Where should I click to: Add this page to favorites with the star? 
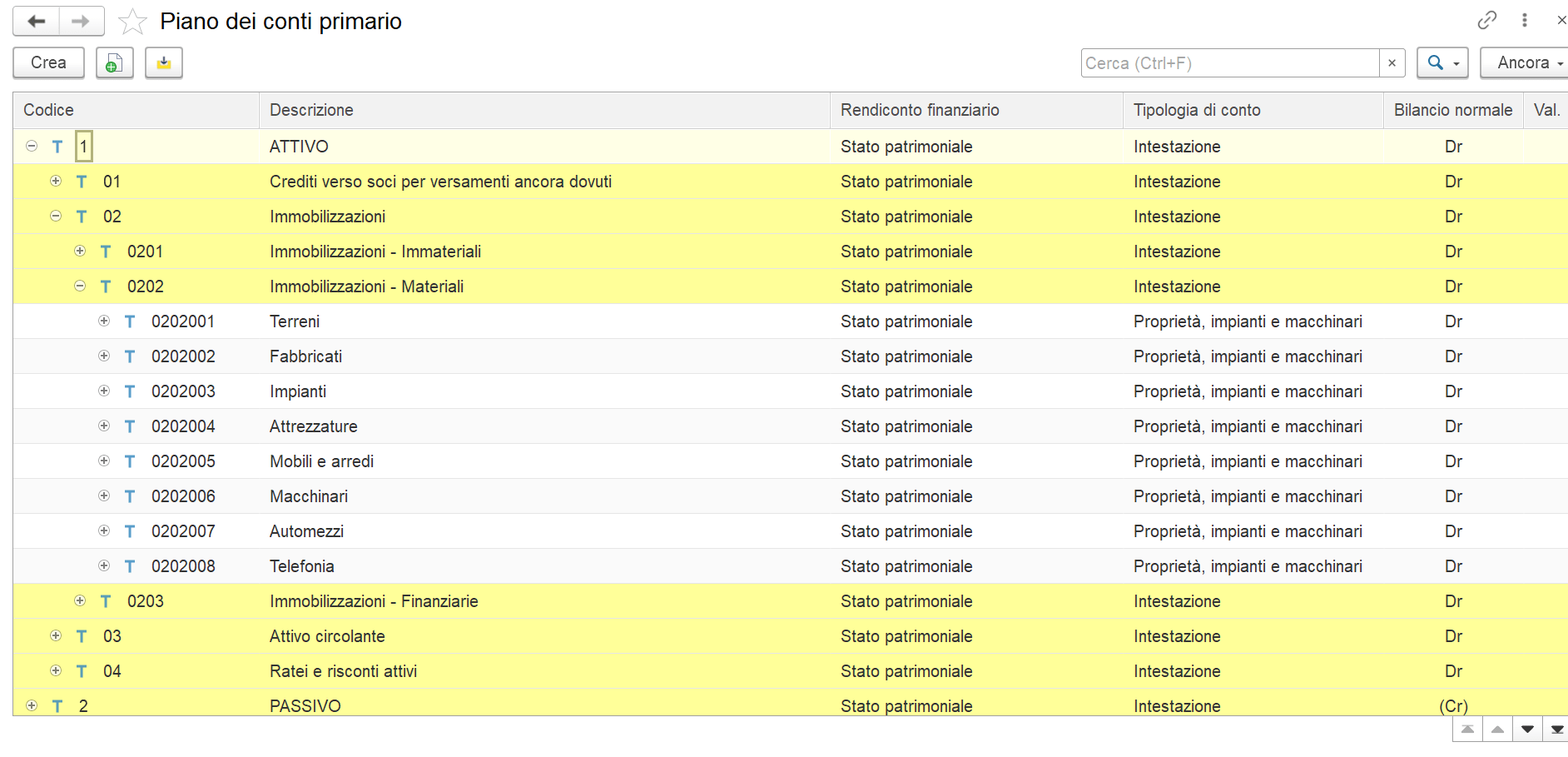[x=132, y=21]
